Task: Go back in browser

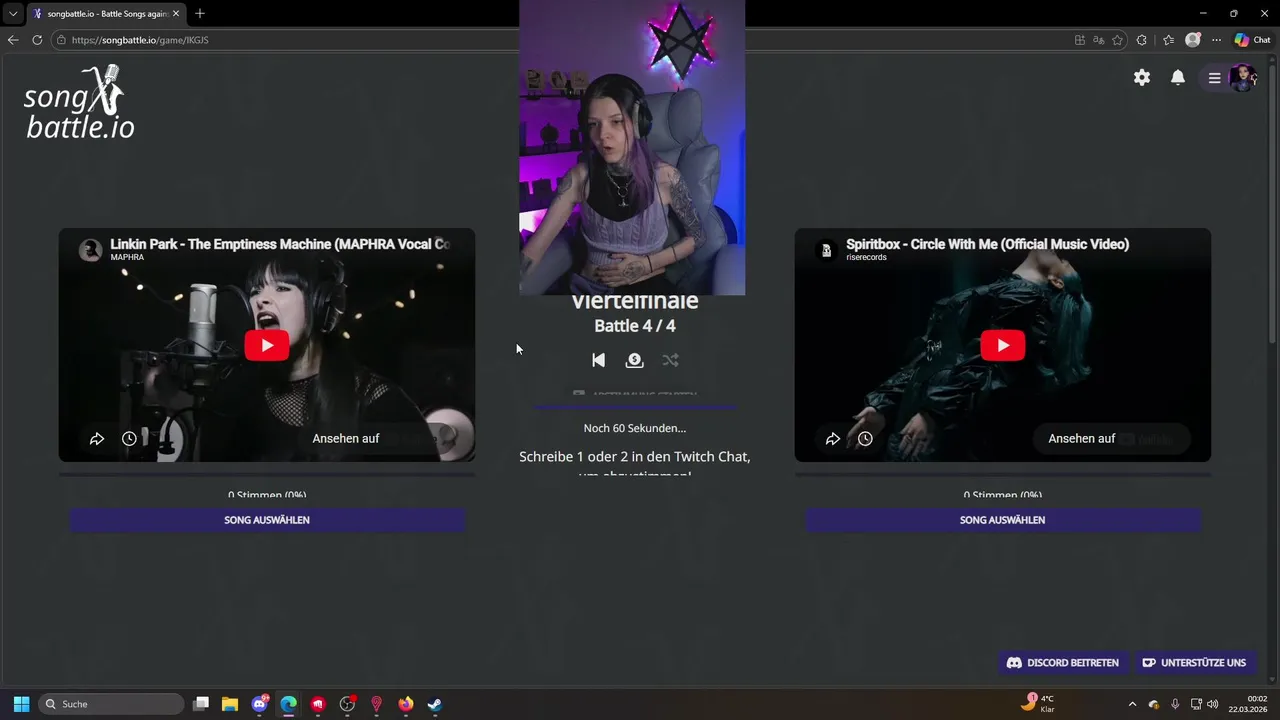Action: click(x=13, y=40)
